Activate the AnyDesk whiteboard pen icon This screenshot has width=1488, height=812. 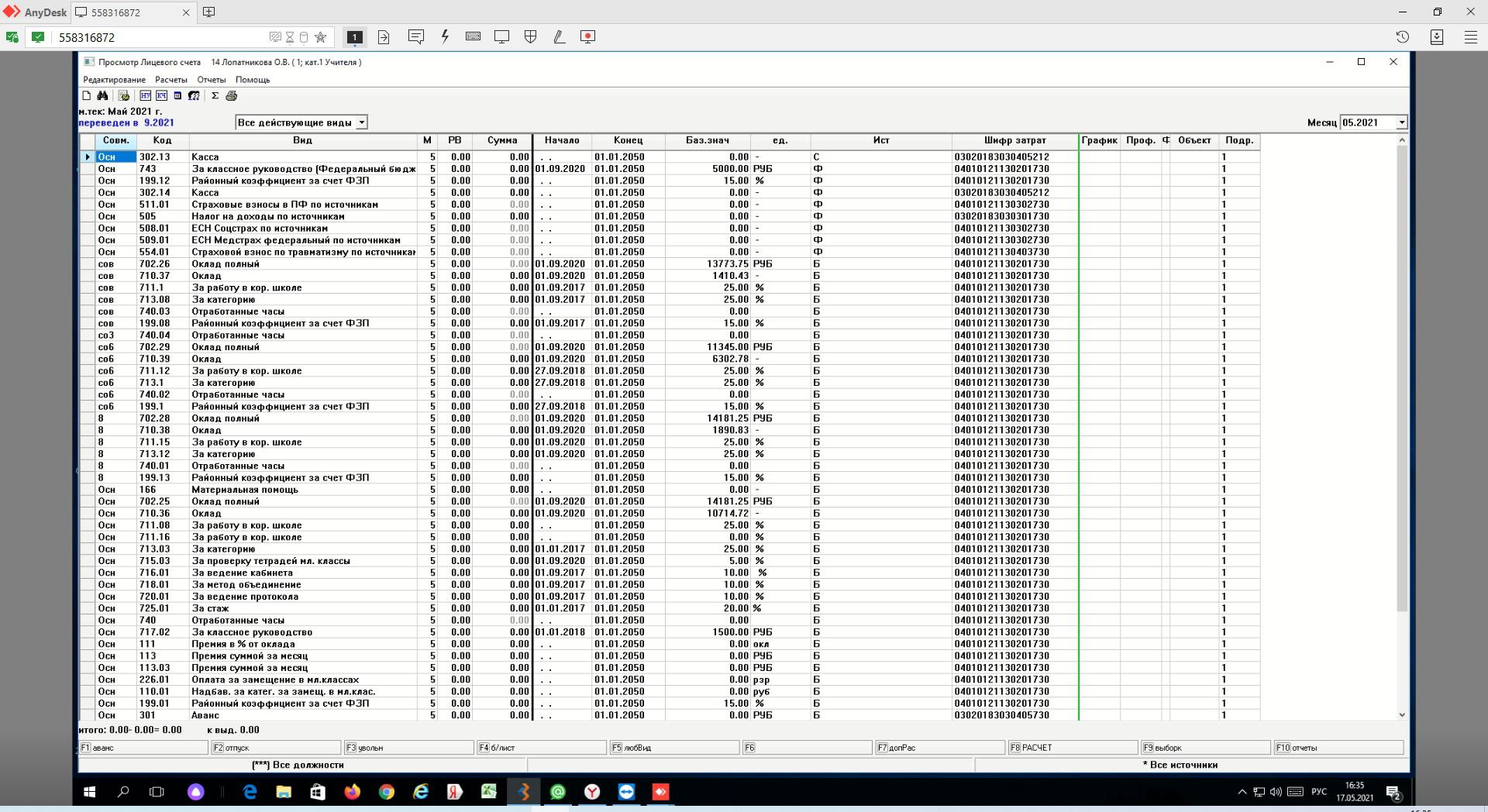[x=559, y=36]
